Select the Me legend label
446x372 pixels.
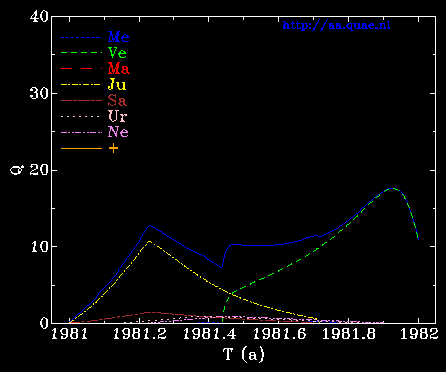pyautogui.click(x=118, y=37)
